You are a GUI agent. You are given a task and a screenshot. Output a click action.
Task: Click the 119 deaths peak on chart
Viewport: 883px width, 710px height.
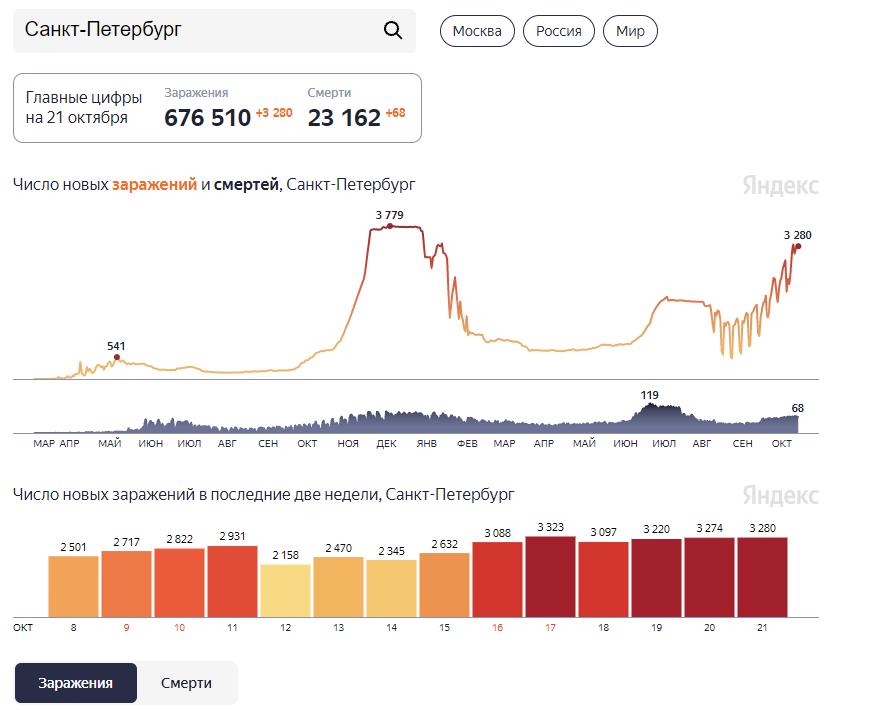pos(650,405)
